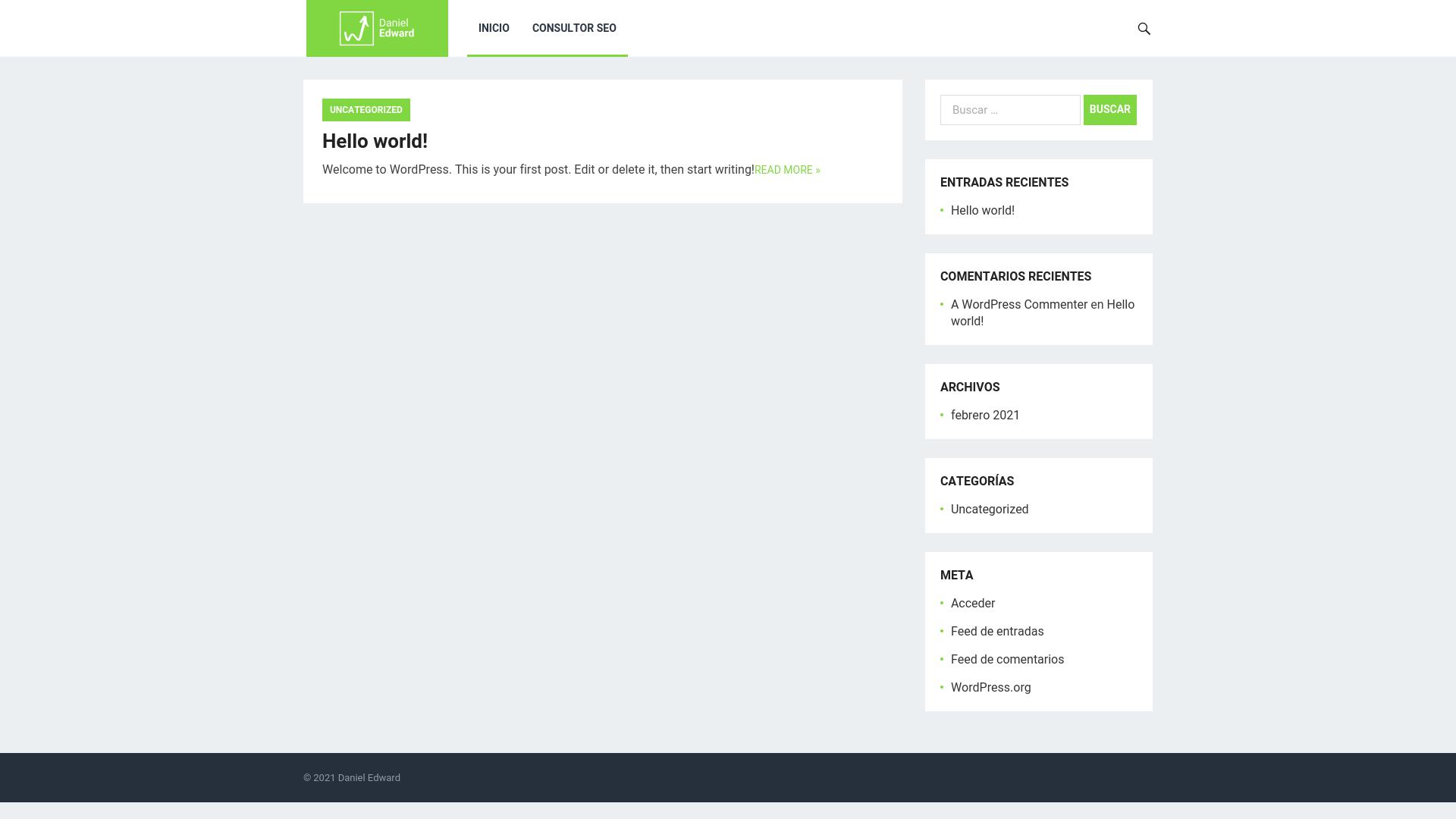The height and width of the screenshot is (819, 1456).
Task: Click the Daniel Edward logo
Action: 377,28
